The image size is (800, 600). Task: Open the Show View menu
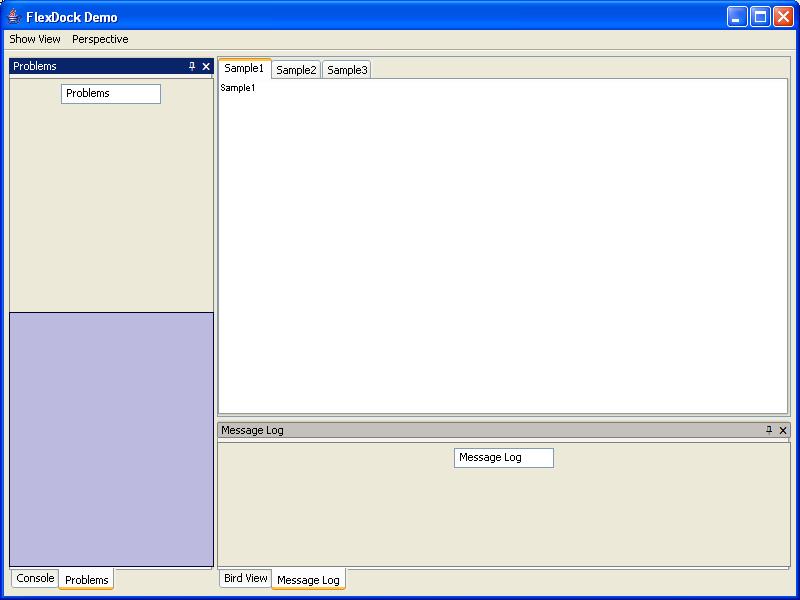(35, 39)
